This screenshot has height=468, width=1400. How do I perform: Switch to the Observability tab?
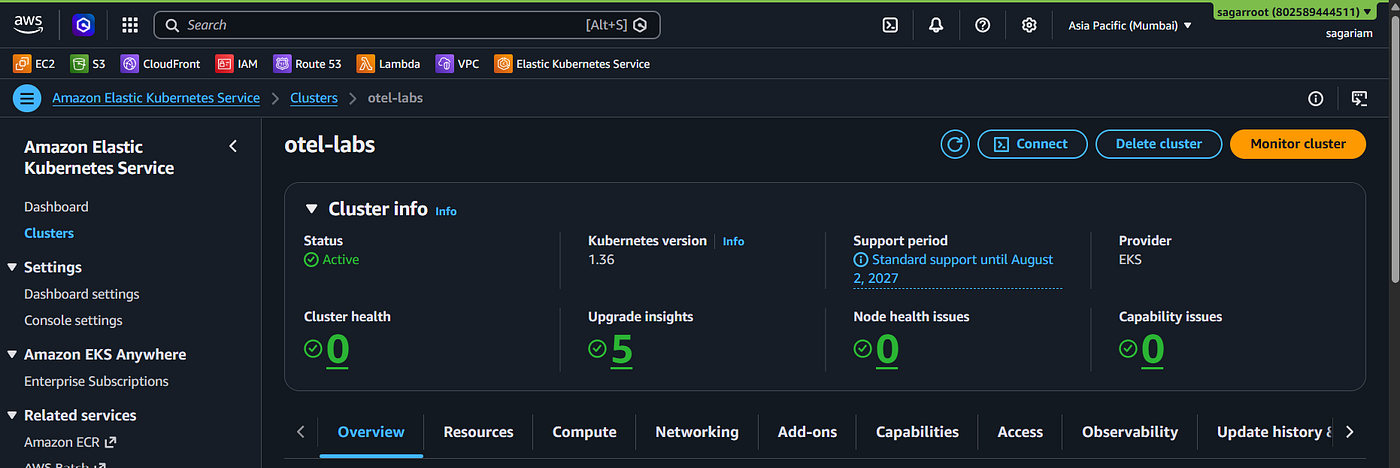(1130, 432)
